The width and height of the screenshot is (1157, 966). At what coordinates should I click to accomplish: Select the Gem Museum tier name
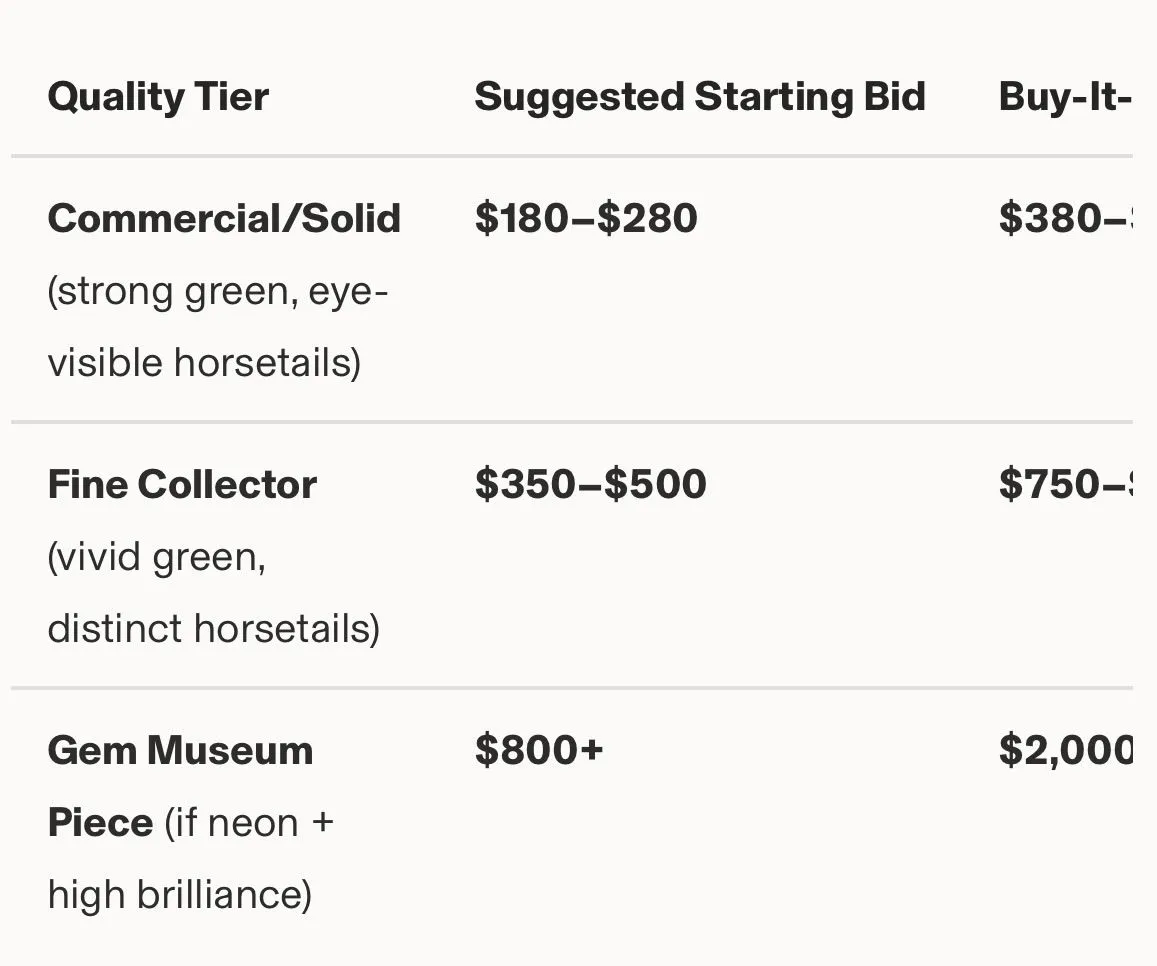(180, 751)
